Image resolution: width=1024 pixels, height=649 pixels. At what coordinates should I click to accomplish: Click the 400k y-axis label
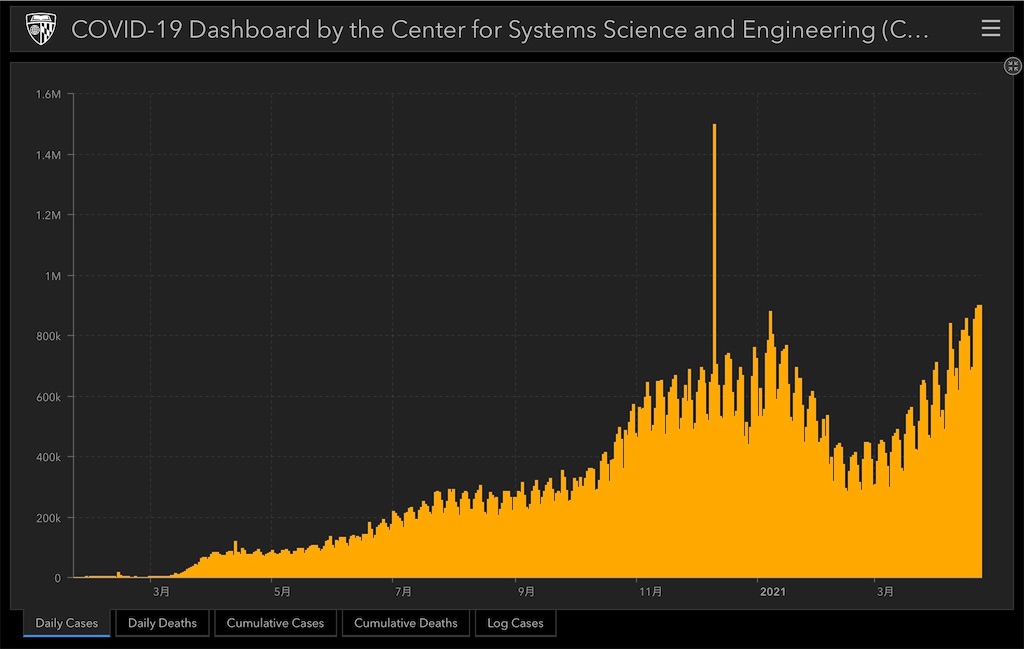tap(48, 458)
